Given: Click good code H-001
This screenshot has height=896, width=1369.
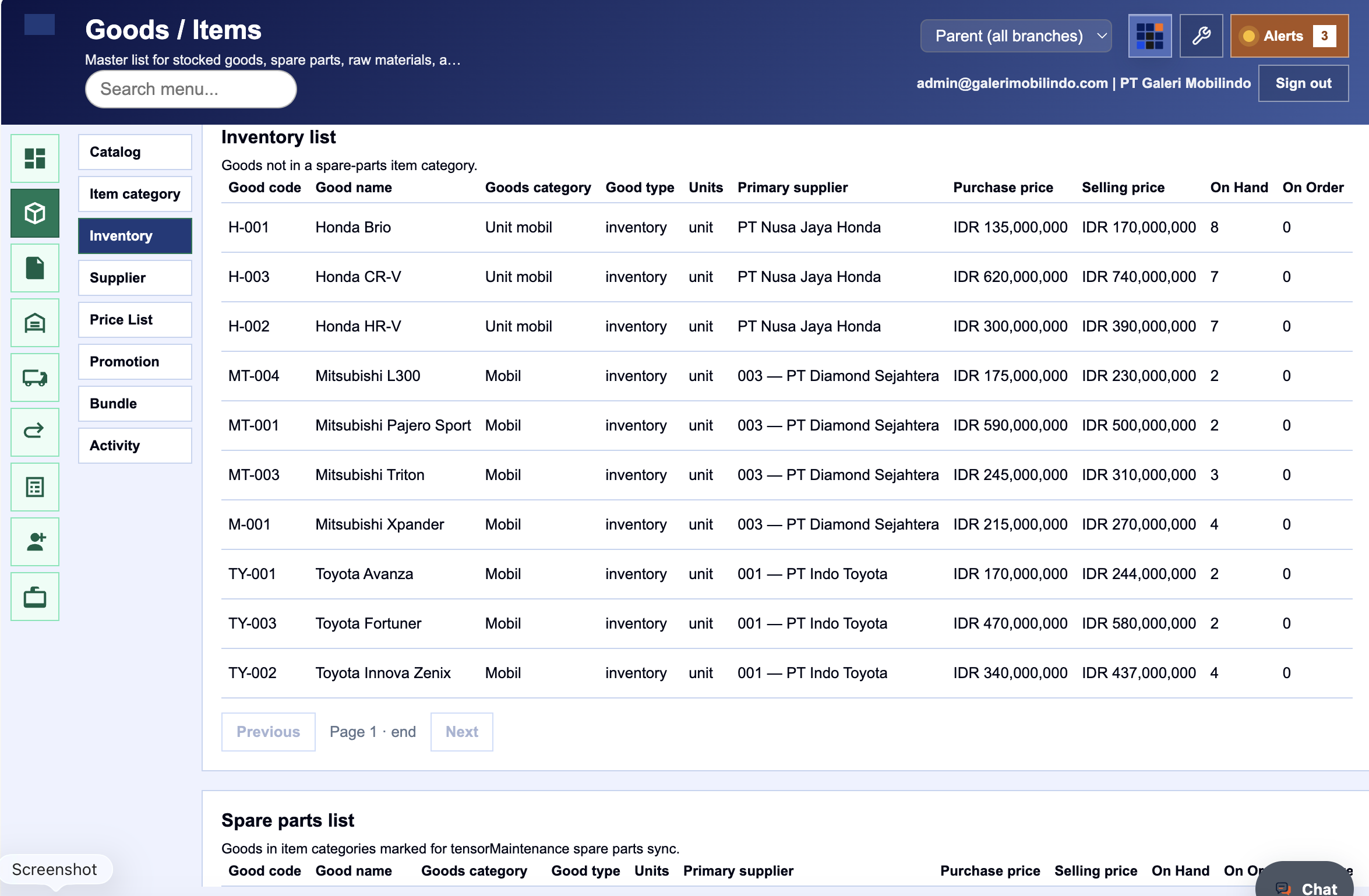Looking at the screenshot, I should tap(249, 227).
